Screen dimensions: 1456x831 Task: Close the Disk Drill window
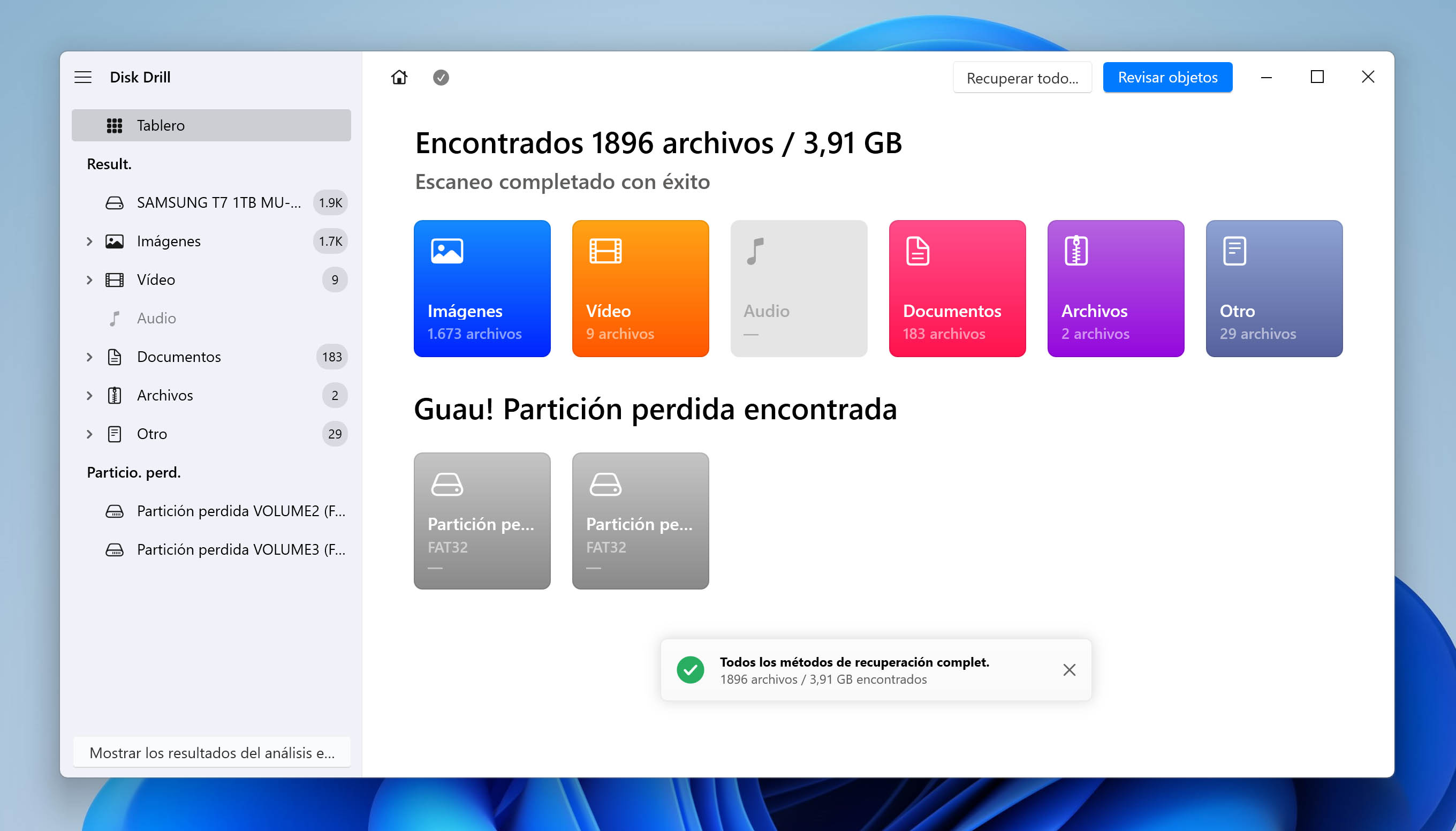click(1368, 77)
